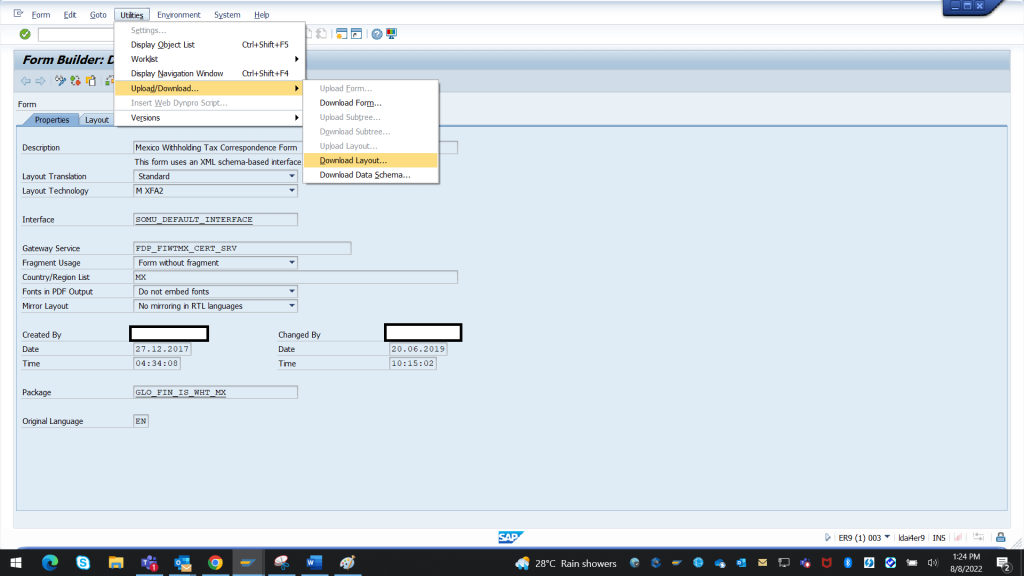Image resolution: width=1024 pixels, height=576 pixels.
Task: Click the Package field GLO_FIN_IS_WHT_MX
Action: click(x=215, y=392)
